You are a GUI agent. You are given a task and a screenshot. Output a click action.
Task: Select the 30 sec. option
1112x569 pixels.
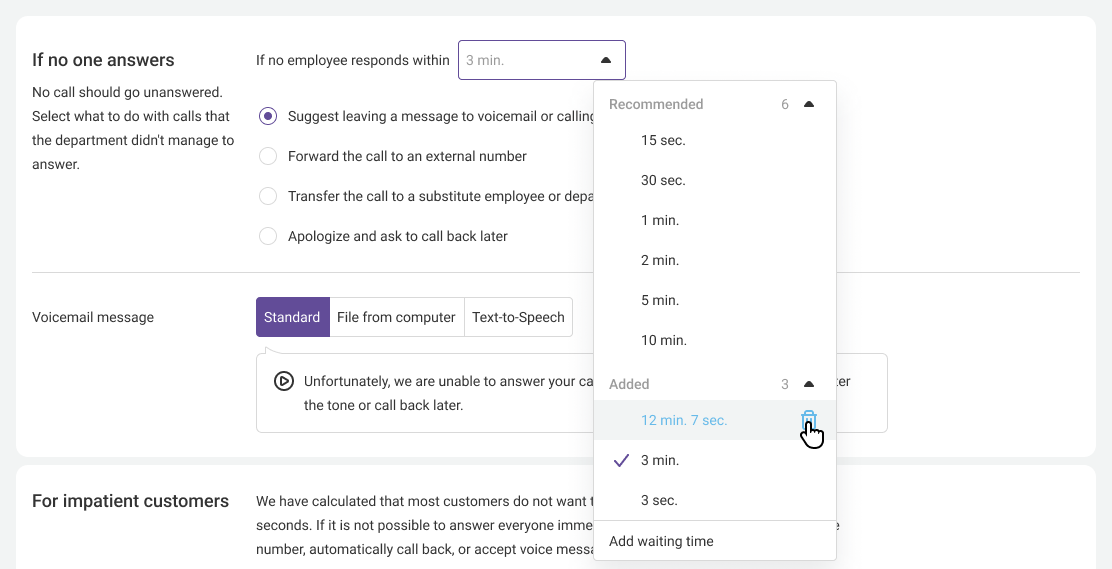[663, 180]
